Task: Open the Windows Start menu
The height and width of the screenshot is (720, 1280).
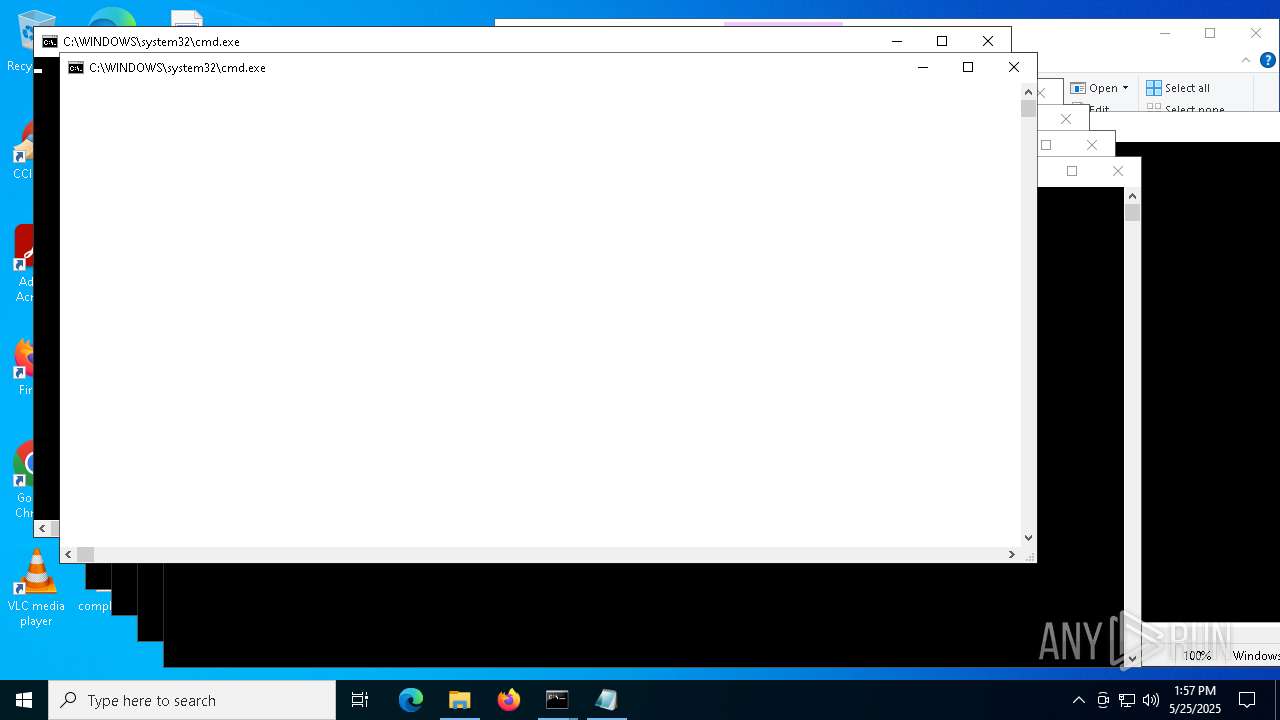Action: [24, 700]
